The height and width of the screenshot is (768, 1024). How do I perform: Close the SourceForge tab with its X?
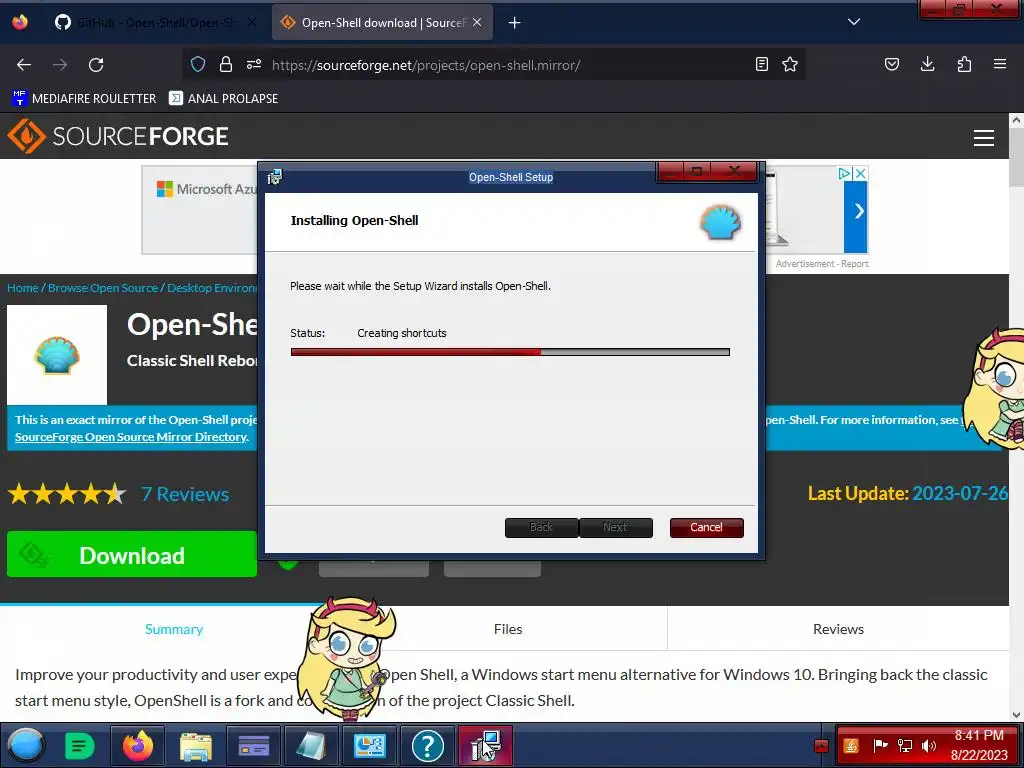coord(477,22)
